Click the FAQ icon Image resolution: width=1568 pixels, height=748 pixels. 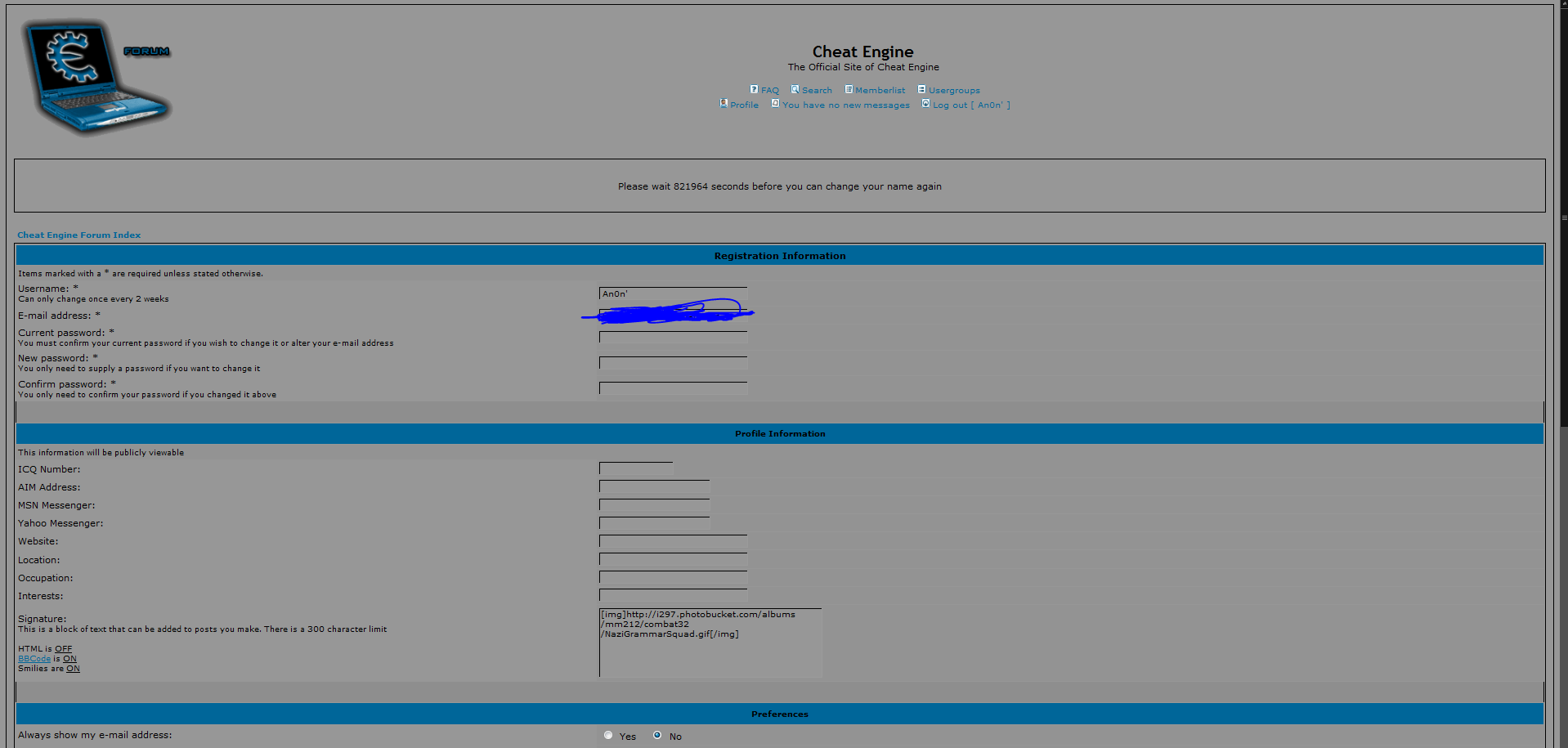point(754,89)
